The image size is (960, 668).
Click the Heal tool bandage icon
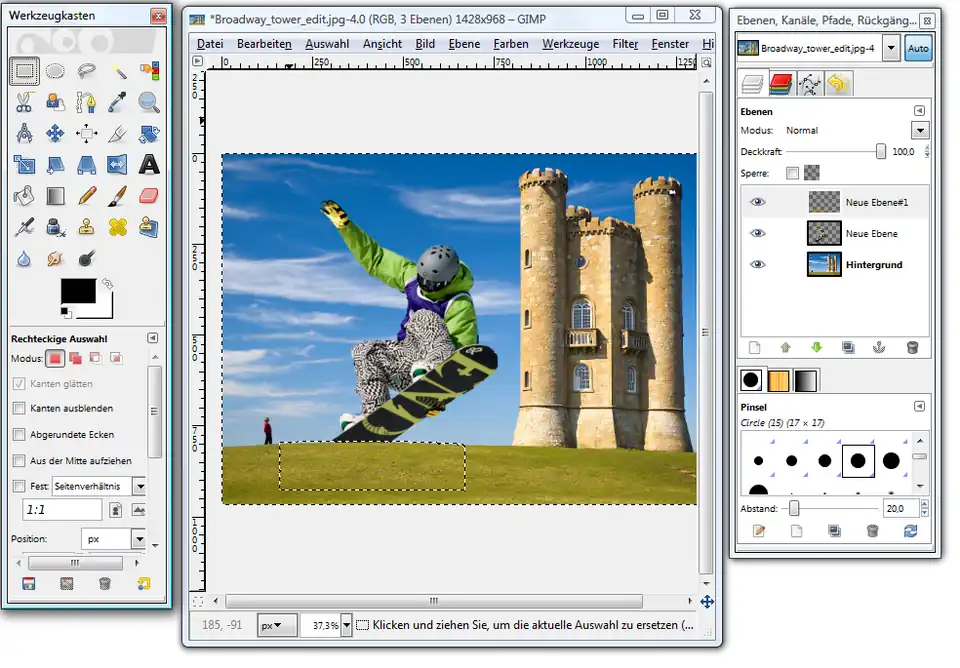point(118,227)
